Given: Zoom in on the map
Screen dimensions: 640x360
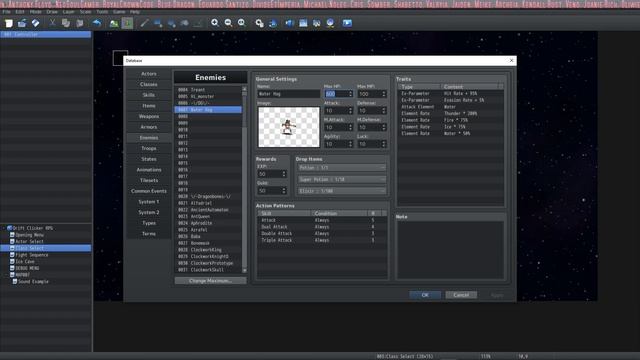Looking at the screenshot, I should (215, 23).
